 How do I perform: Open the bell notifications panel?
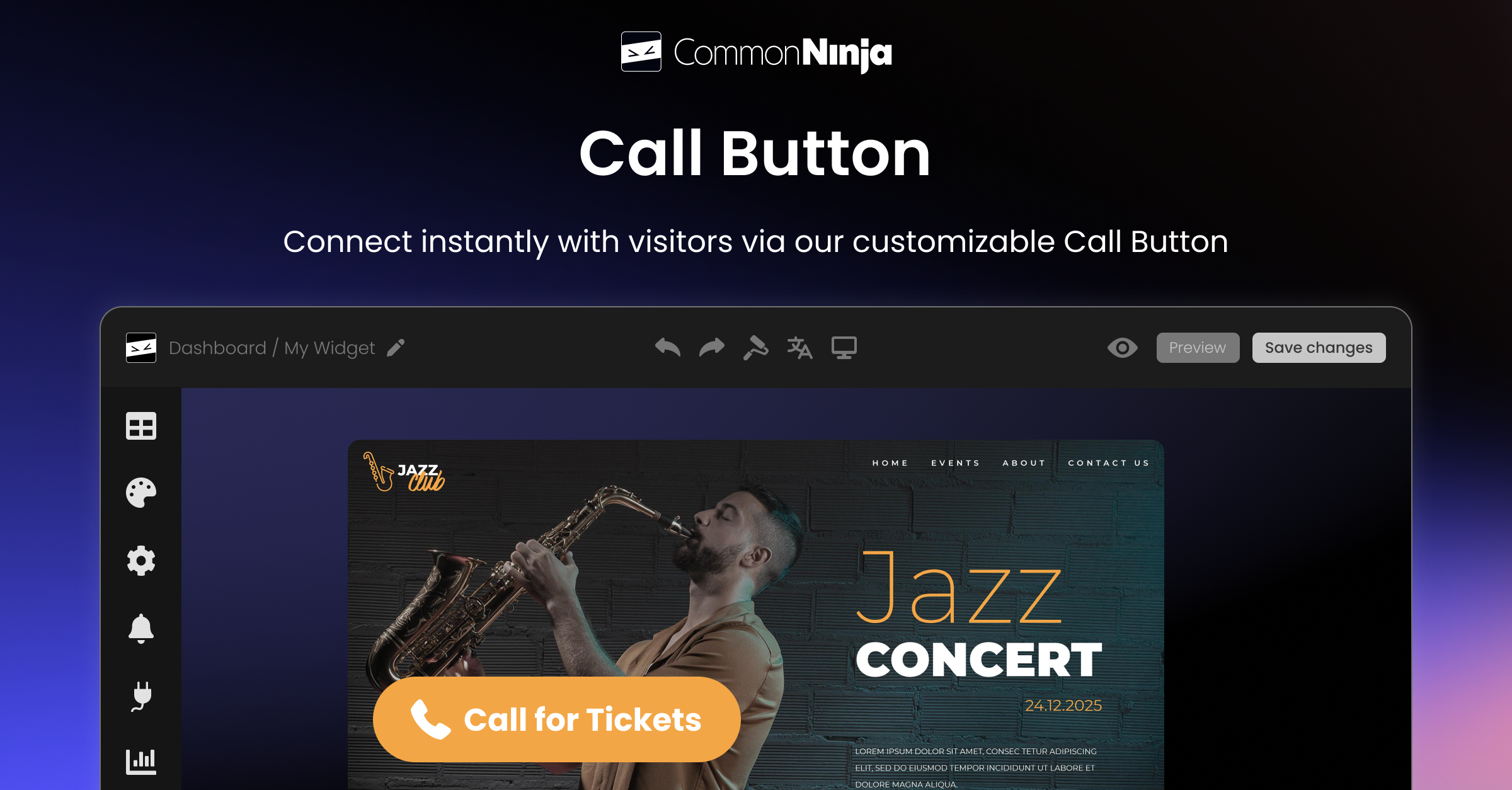coord(141,629)
